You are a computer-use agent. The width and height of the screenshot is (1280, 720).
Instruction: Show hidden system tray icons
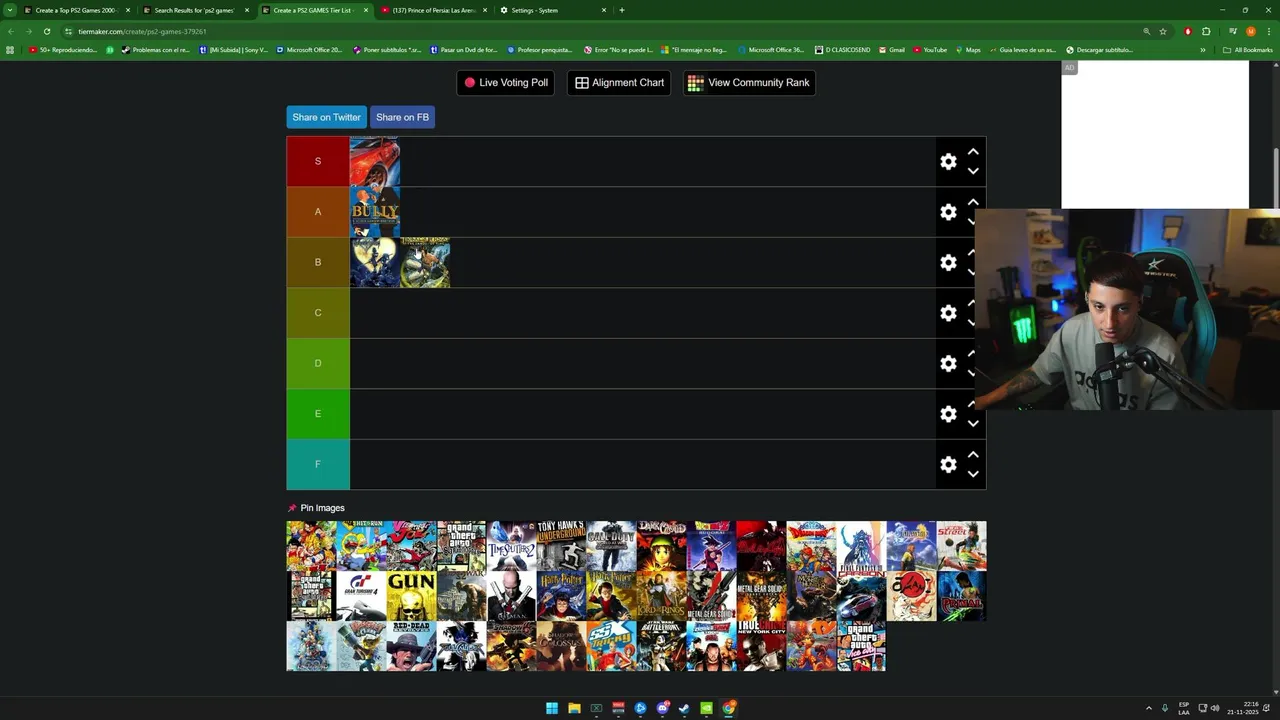(1149, 708)
